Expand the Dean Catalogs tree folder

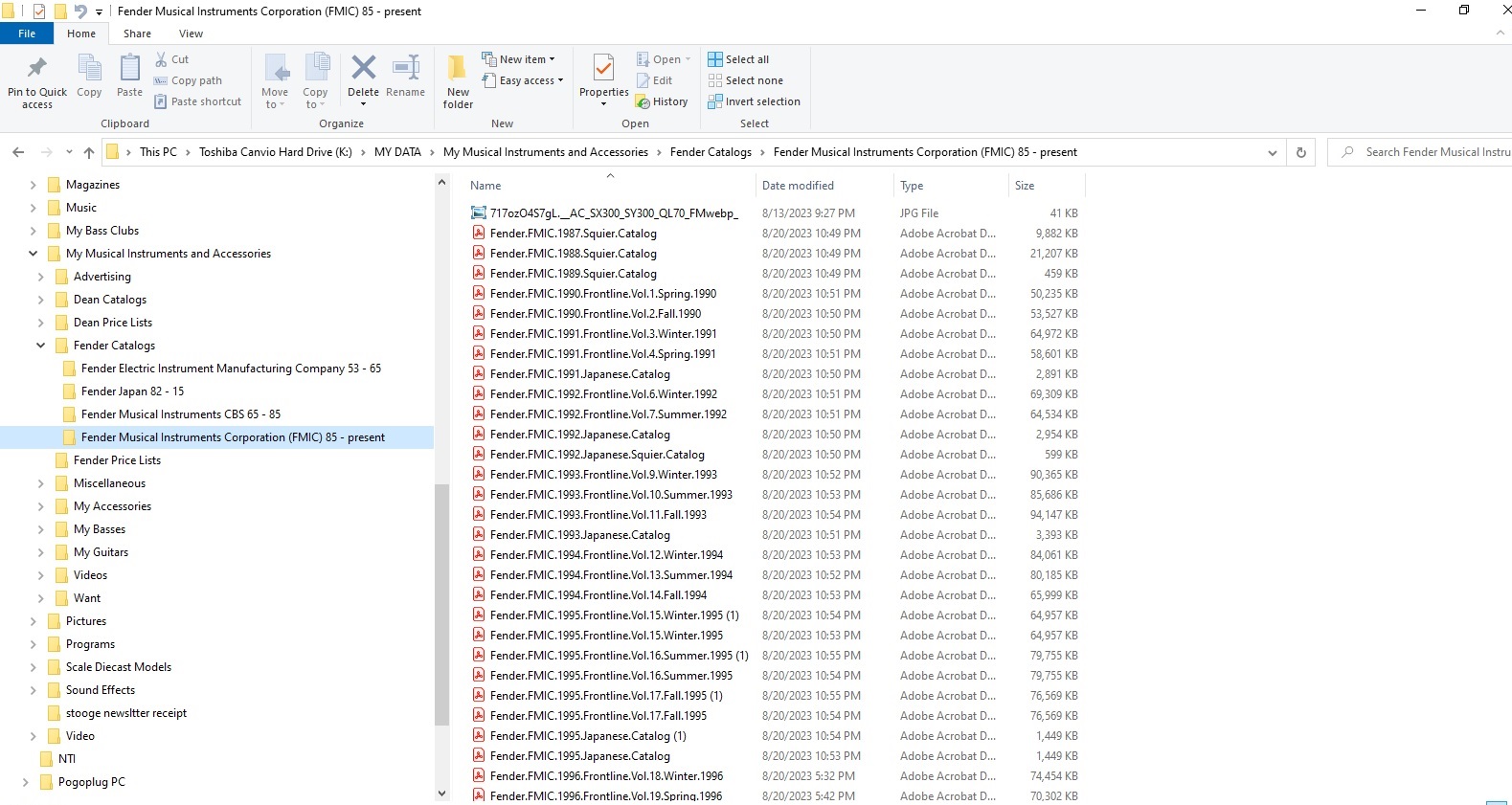click(40, 300)
